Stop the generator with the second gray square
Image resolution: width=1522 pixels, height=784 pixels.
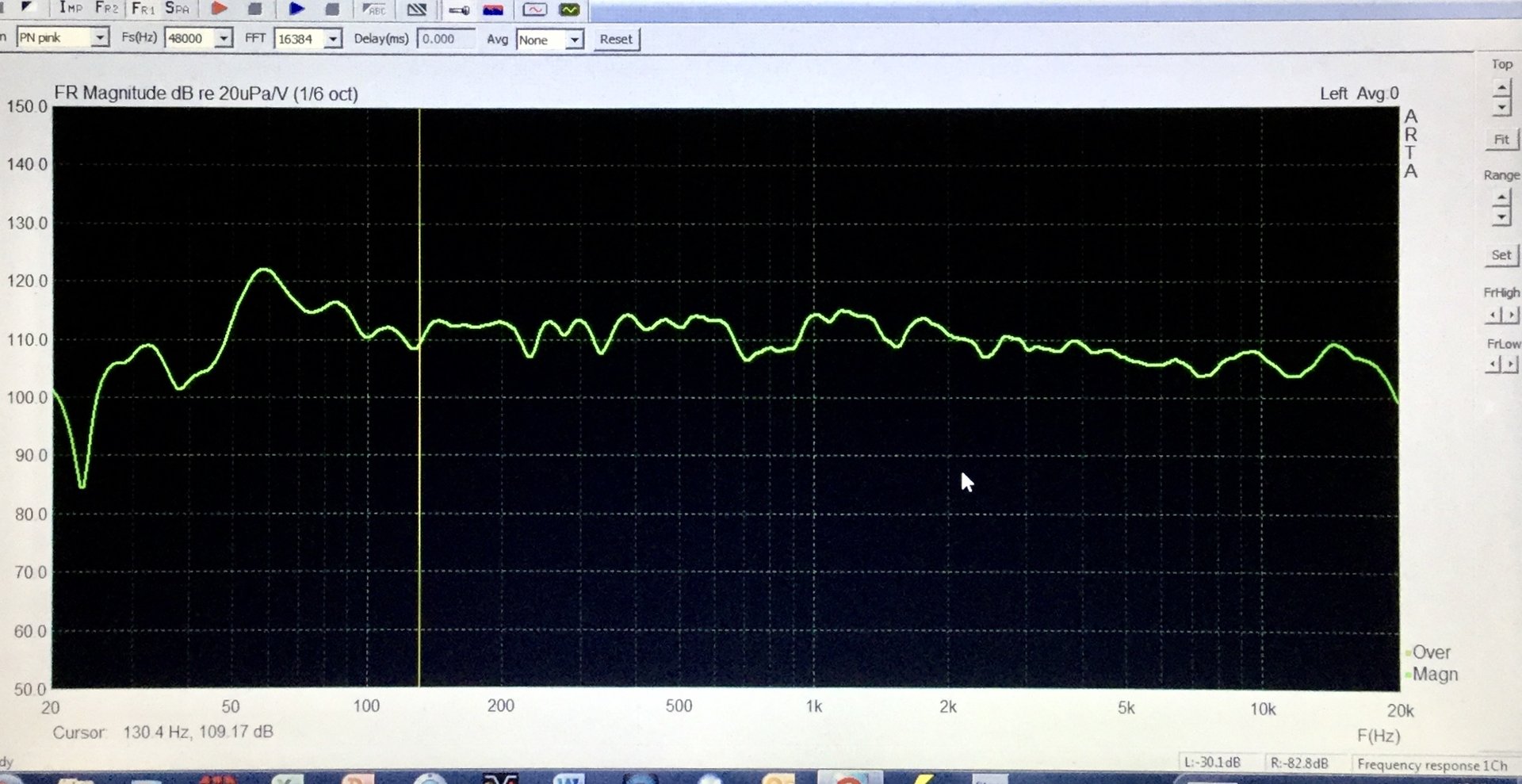[332, 9]
